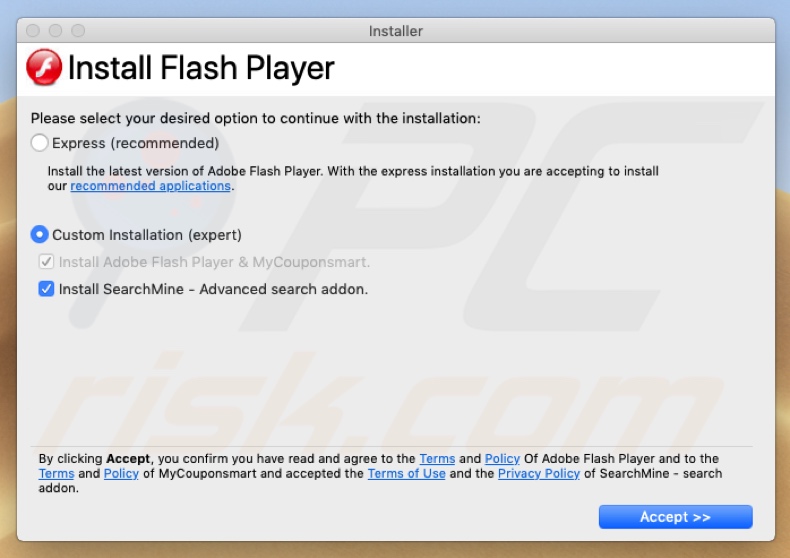Click the Install Flash Player heading
The width and height of the screenshot is (790, 558).
click(200, 68)
